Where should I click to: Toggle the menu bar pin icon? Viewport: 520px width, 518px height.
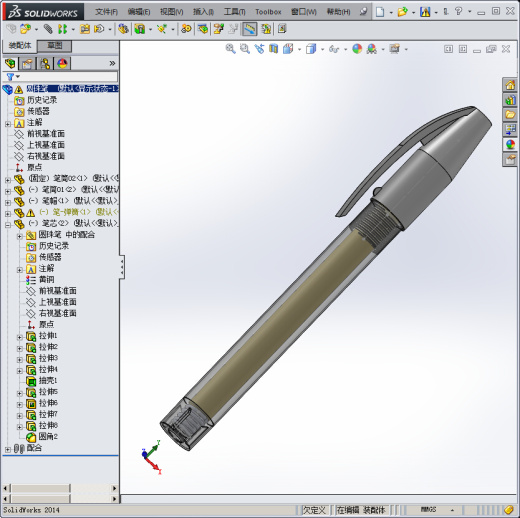pyautogui.click(x=363, y=12)
